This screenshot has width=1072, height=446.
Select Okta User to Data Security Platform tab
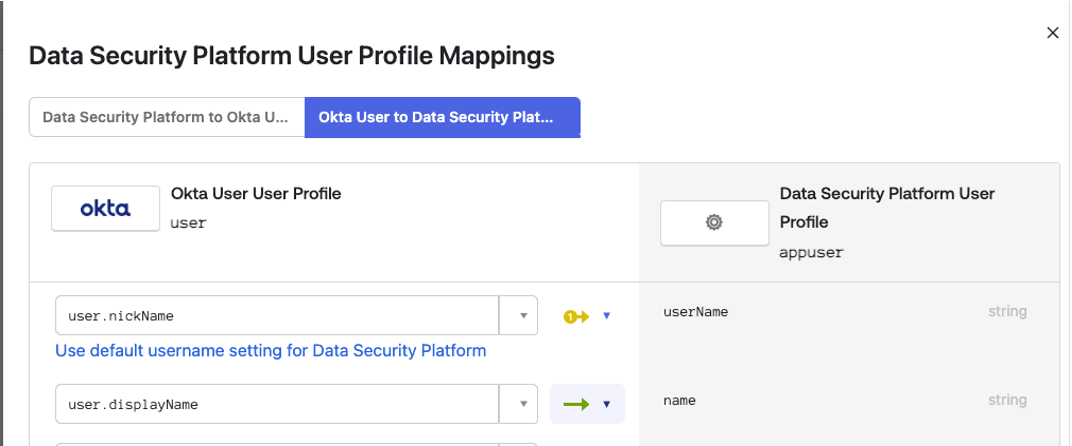tap(442, 117)
